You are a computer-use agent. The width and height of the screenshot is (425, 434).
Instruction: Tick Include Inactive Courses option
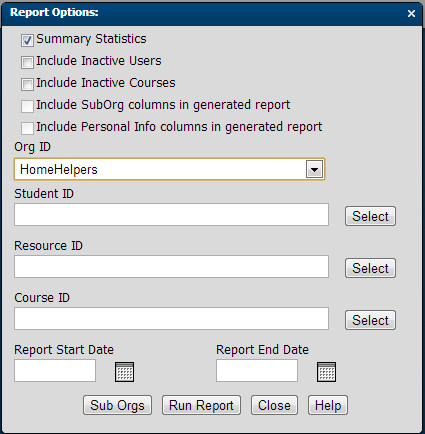point(27,84)
